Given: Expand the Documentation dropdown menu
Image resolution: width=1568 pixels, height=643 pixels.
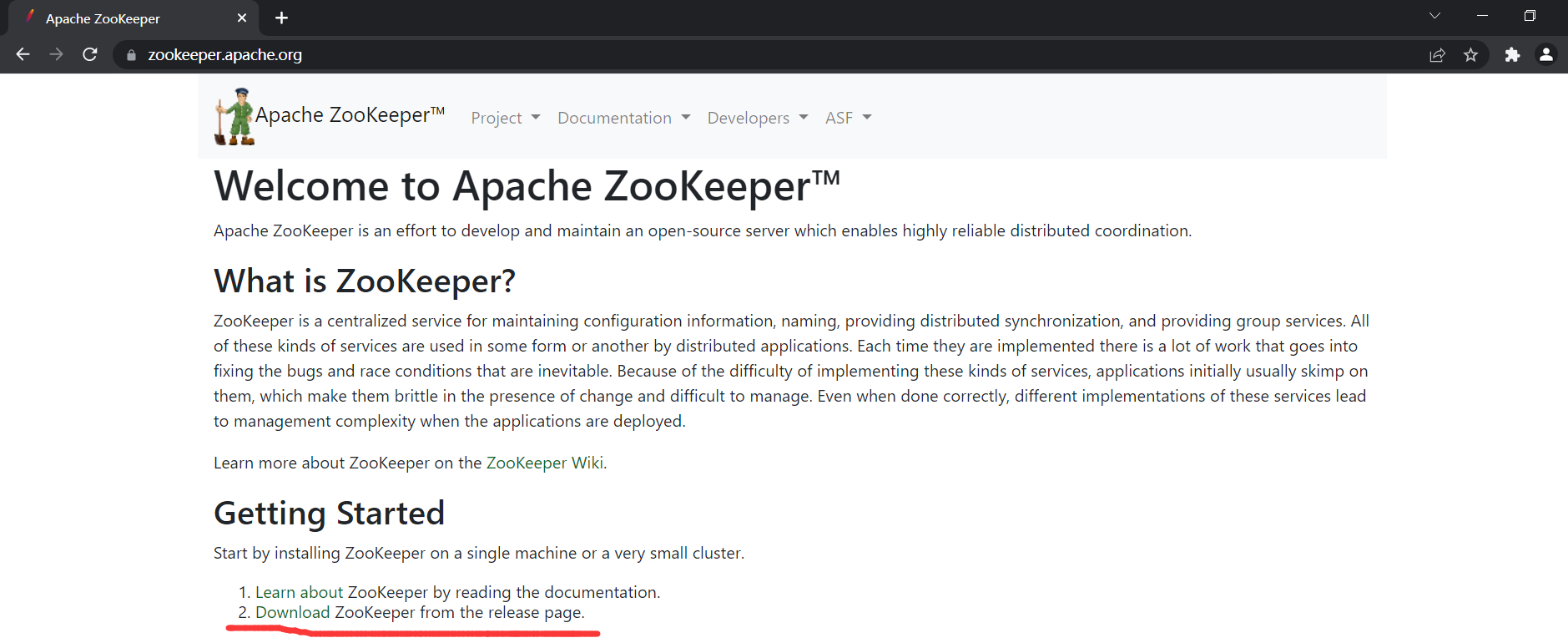Looking at the screenshot, I should click(x=624, y=118).
